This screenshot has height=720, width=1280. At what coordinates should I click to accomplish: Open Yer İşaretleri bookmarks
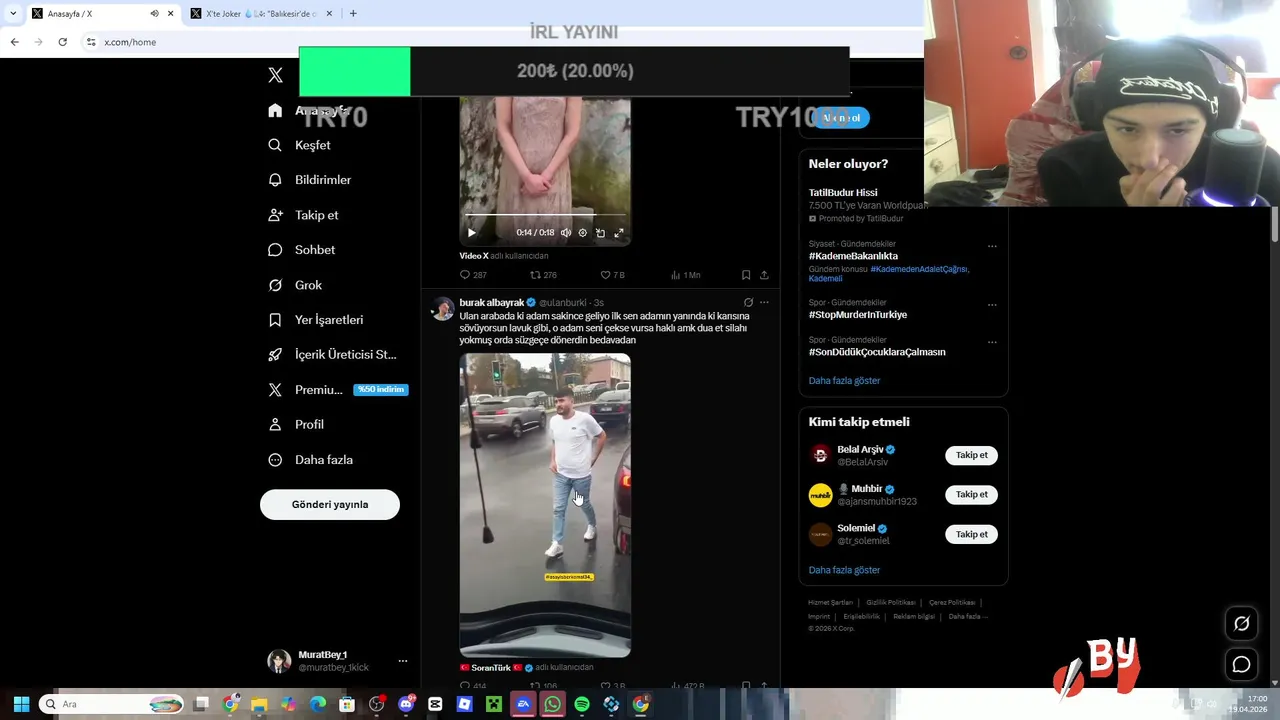(x=315, y=320)
